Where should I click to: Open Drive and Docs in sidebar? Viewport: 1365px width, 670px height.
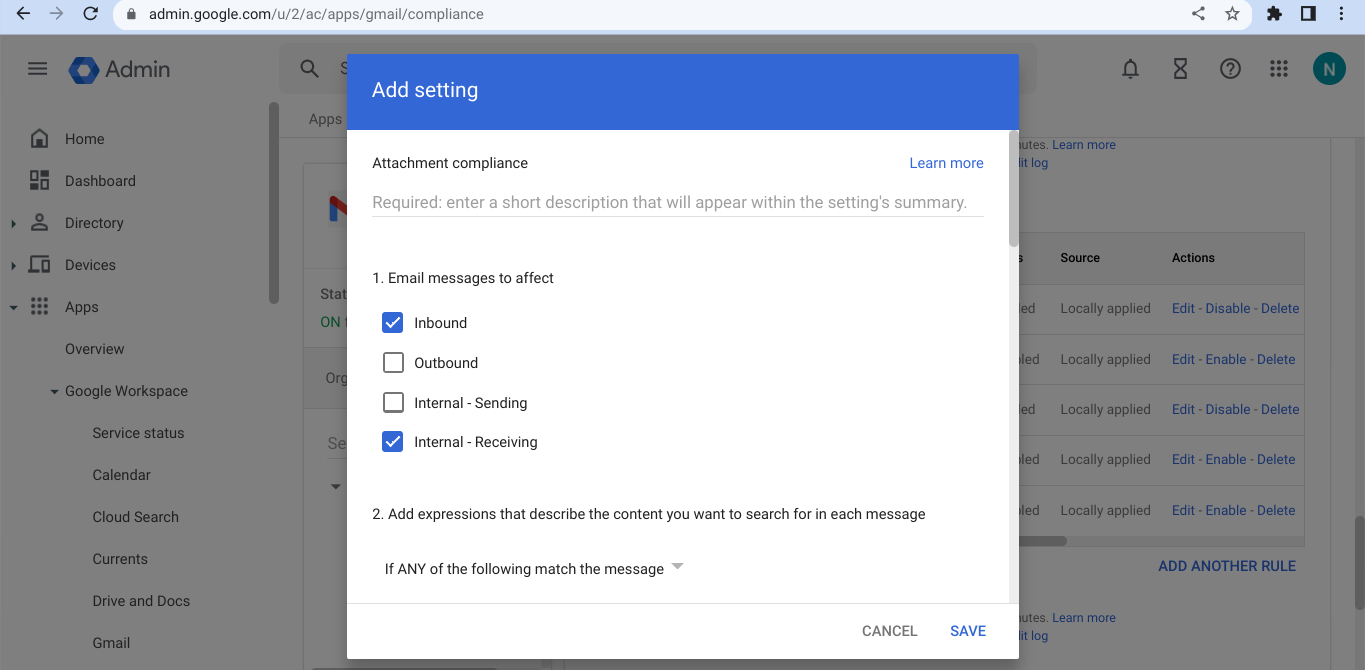click(x=141, y=601)
